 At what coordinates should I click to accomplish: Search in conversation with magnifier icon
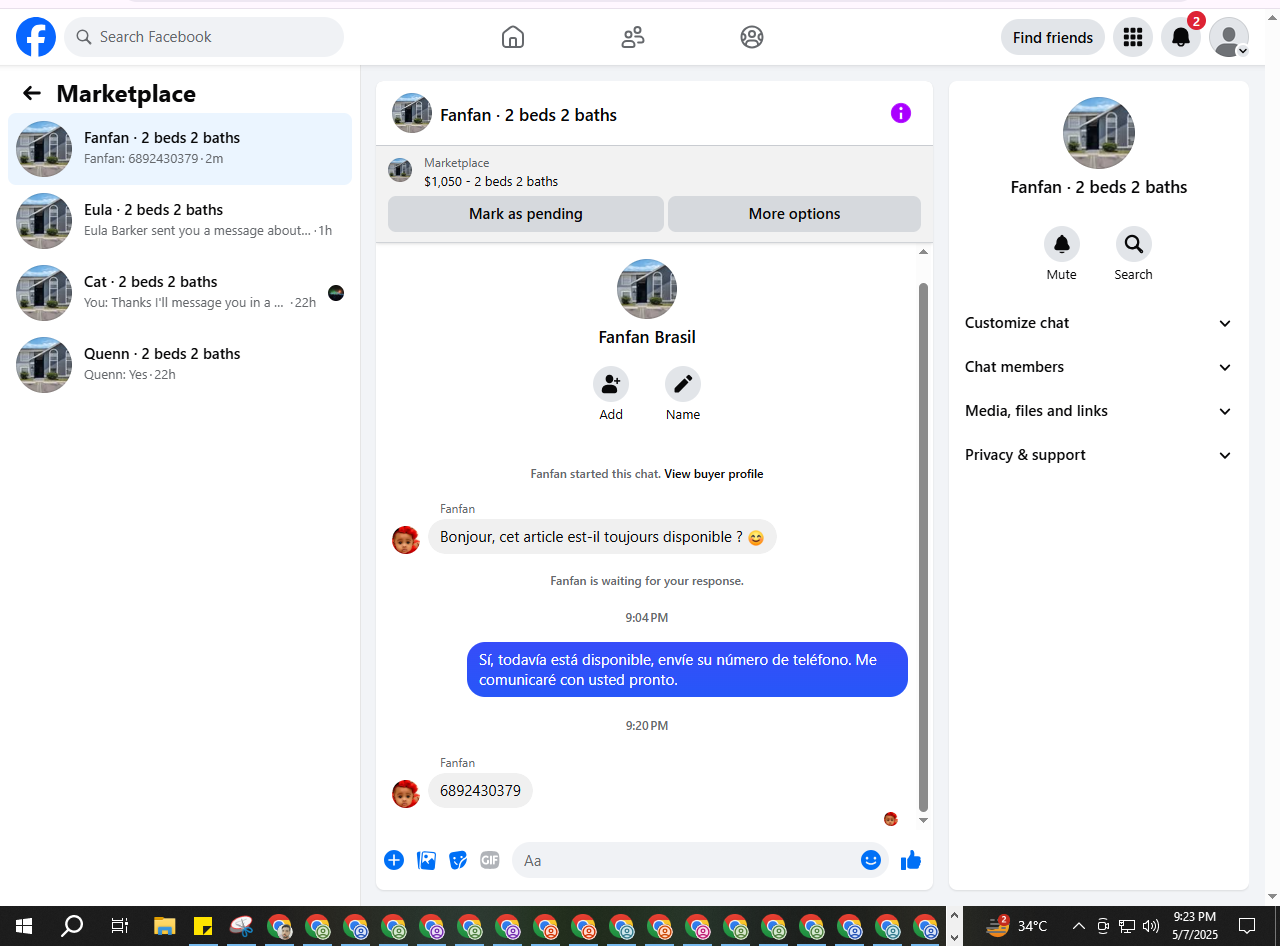click(1134, 244)
